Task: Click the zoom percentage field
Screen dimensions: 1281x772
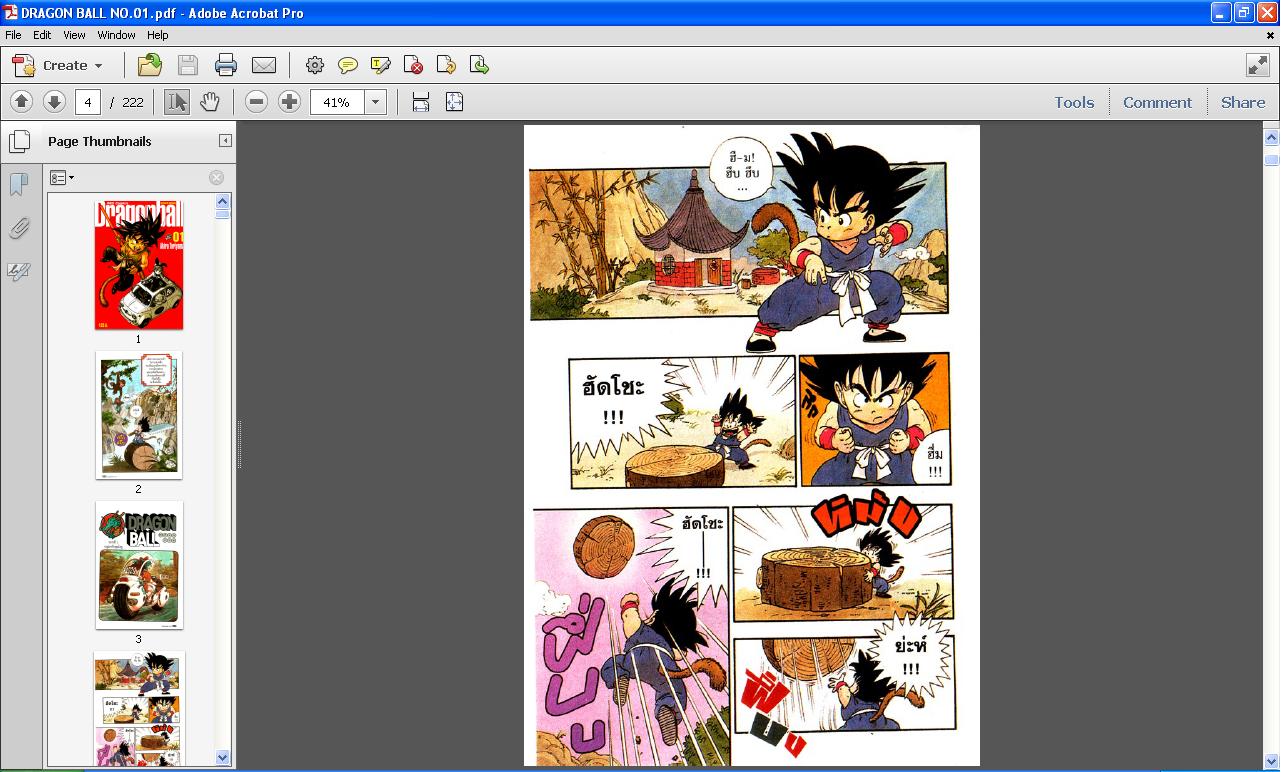Action: [x=337, y=101]
